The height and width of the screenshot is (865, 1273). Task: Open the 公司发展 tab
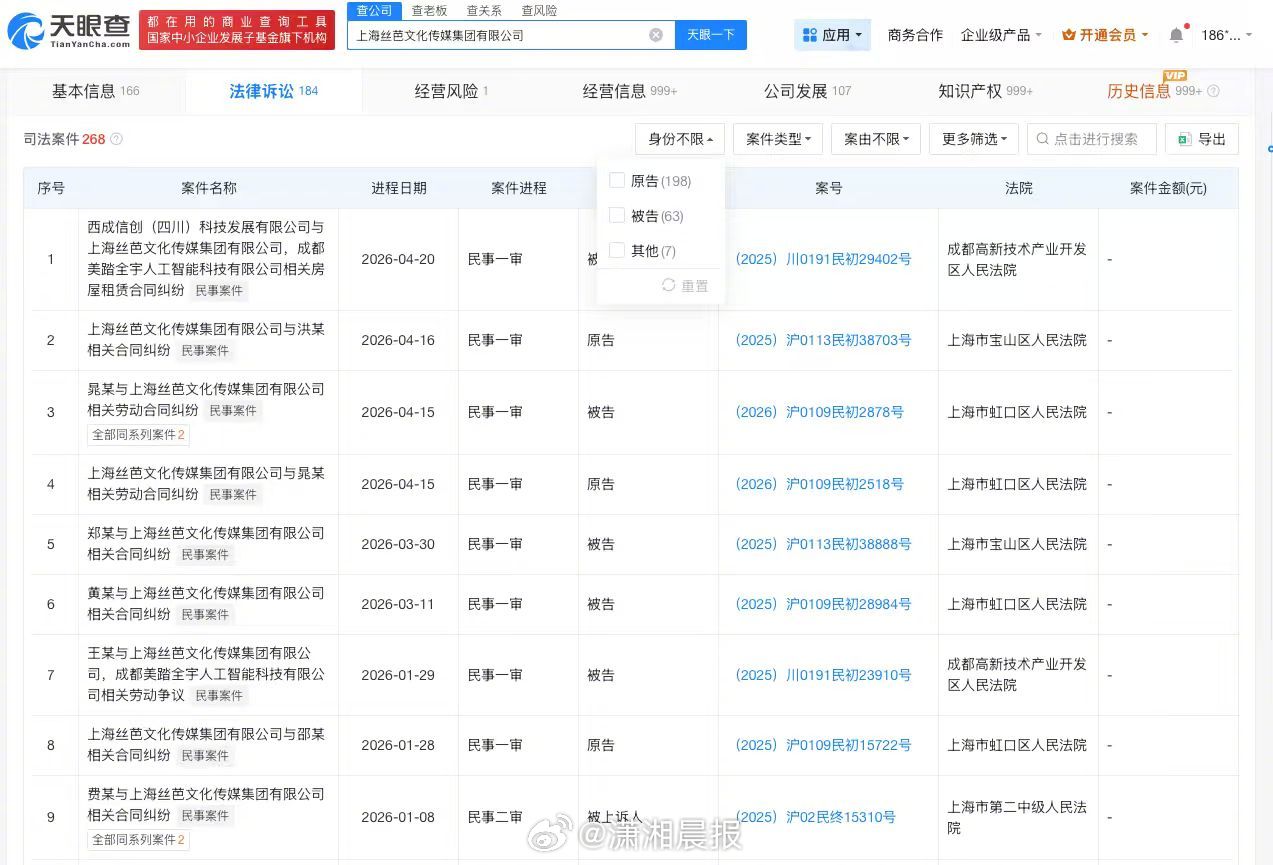807,91
